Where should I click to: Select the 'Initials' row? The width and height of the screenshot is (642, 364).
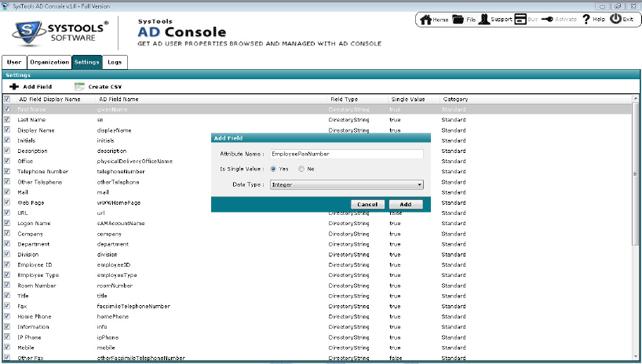click(317, 140)
